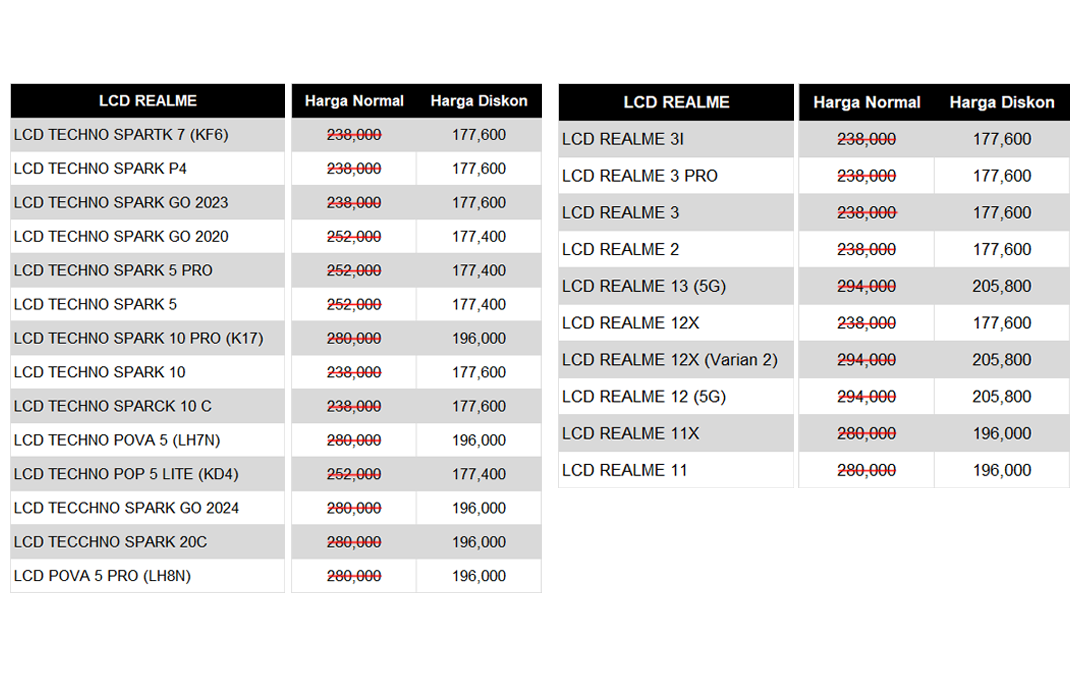
Task: Select LCD POVA 5 PRO (LH8N) entry
Action: point(102,577)
